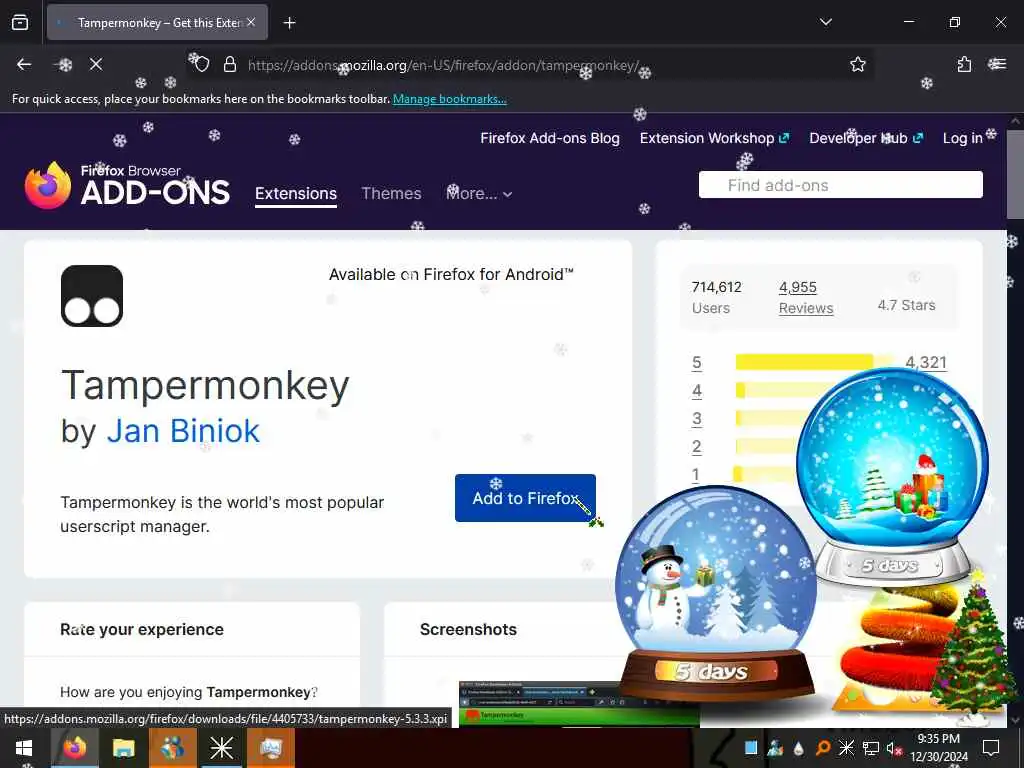Image resolution: width=1024 pixels, height=768 pixels.
Task: Open the snowflake app in taskbar
Action: 221,747
